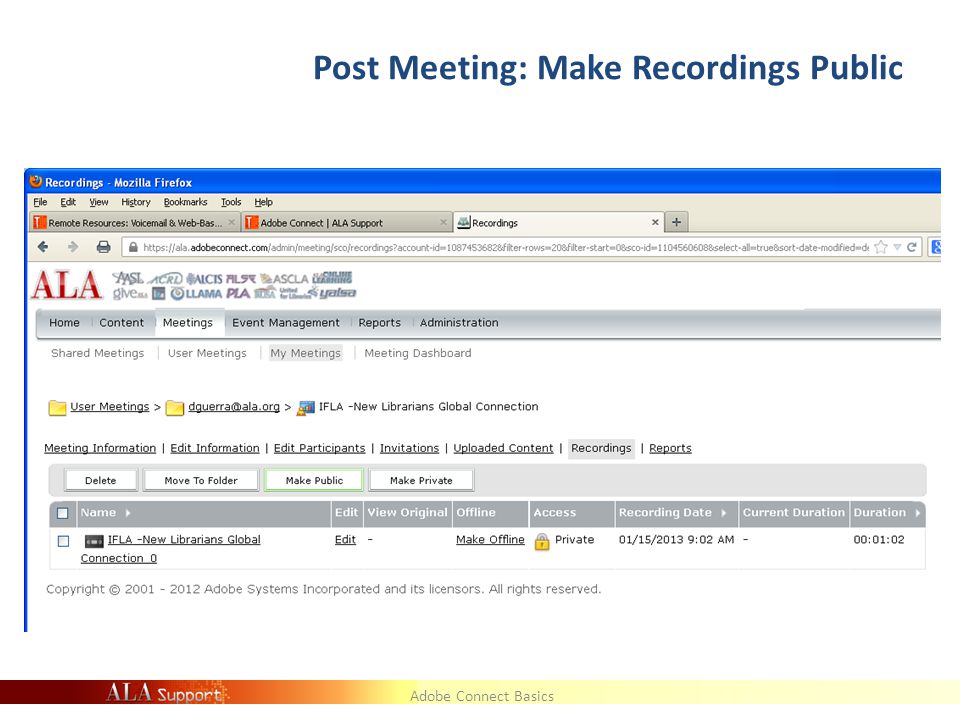Click the padlock icon in address bar
960x720 pixels.
[x=133, y=247]
